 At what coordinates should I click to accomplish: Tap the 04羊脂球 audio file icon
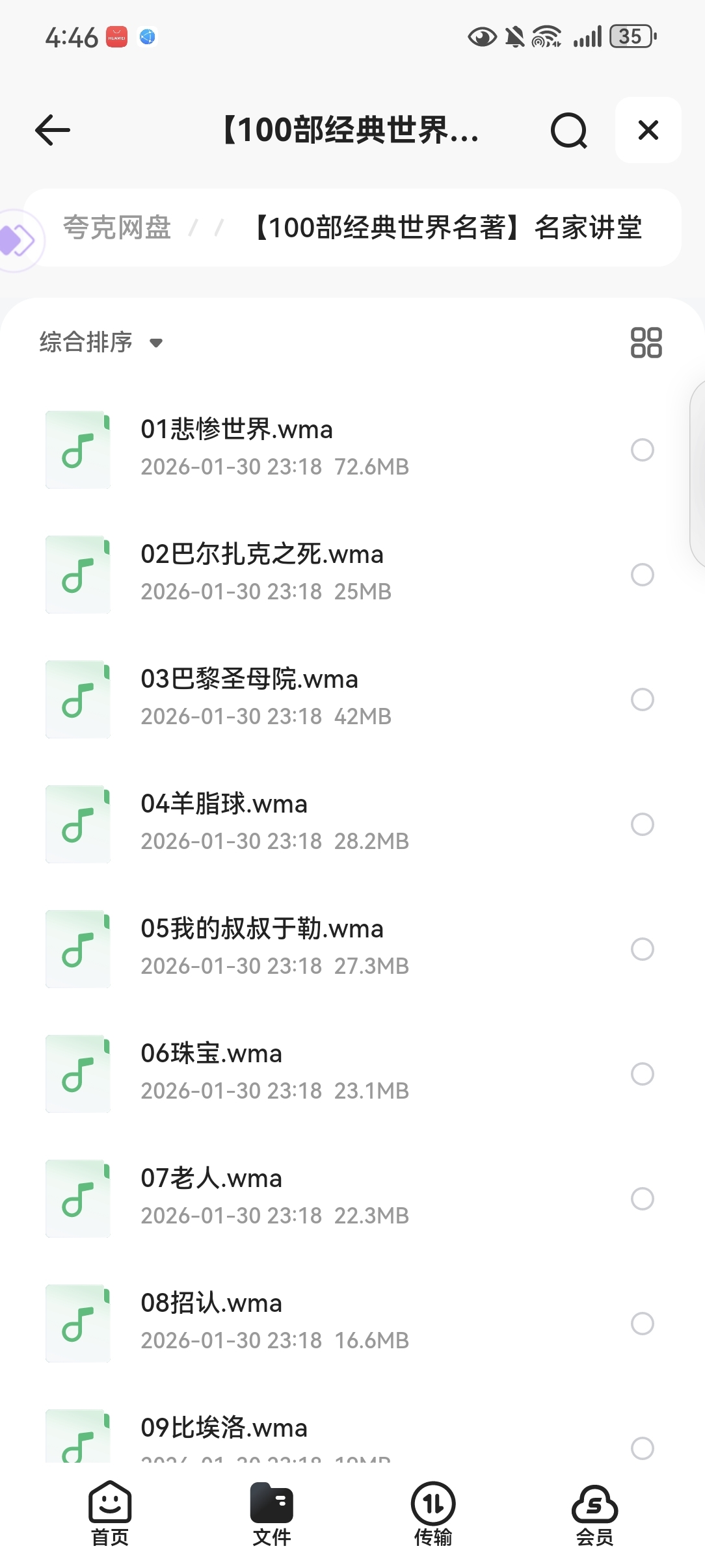(x=78, y=824)
